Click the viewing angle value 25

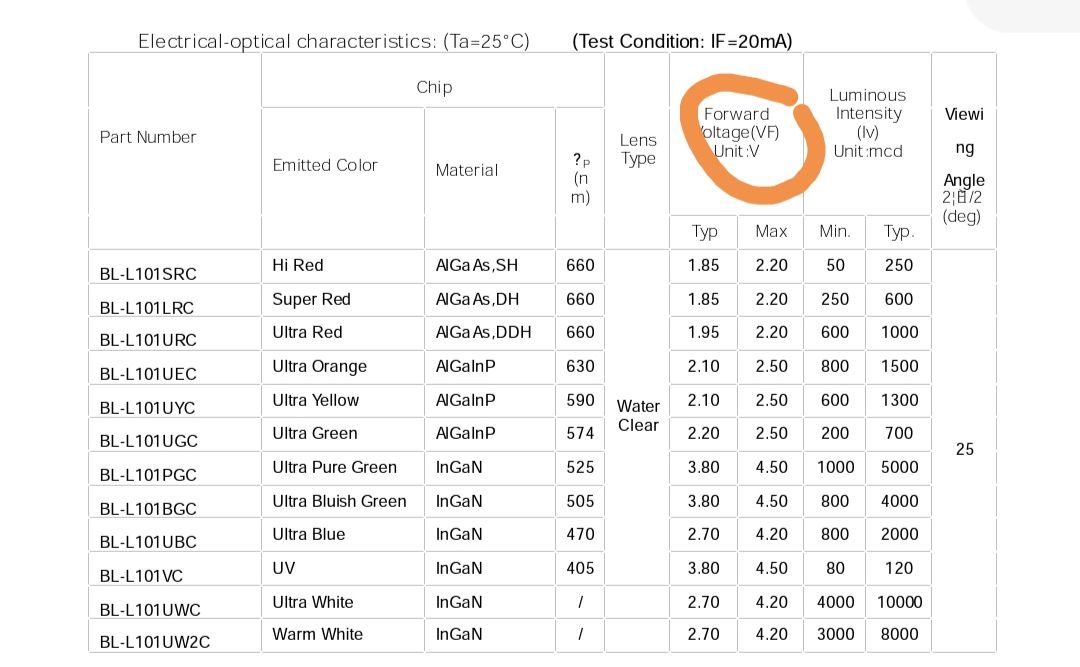pos(964,449)
